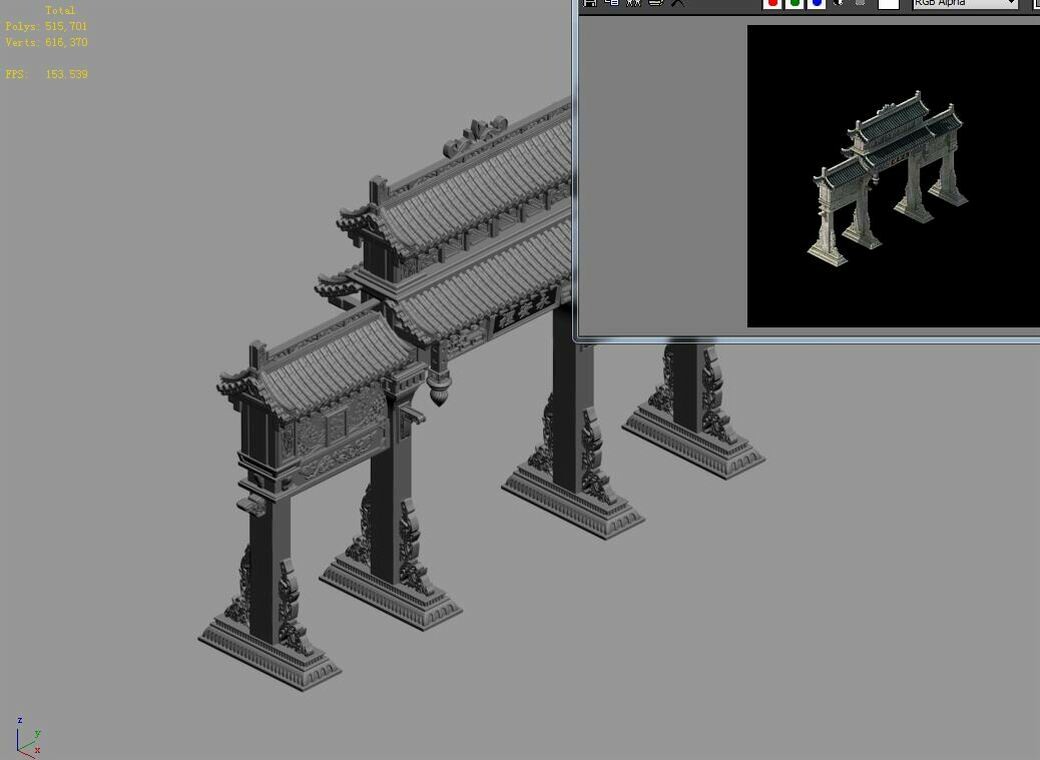Image resolution: width=1040 pixels, height=760 pixels.
Task: Toggle the blue channel button
Action: point(816,3)
